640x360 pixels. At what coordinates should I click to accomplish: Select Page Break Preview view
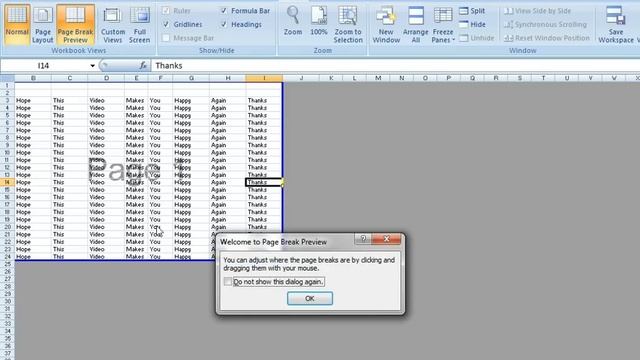tap(75, 24)
